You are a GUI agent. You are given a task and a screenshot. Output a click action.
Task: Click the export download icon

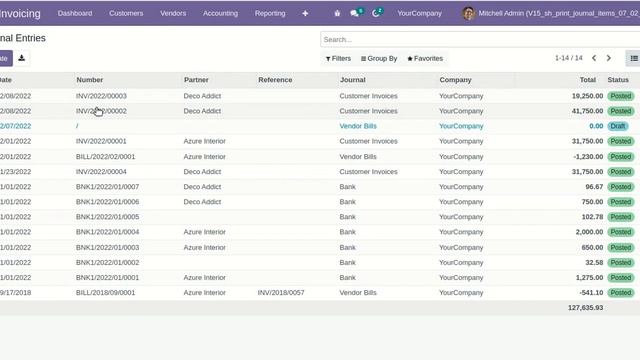click(x=22, y=58)
